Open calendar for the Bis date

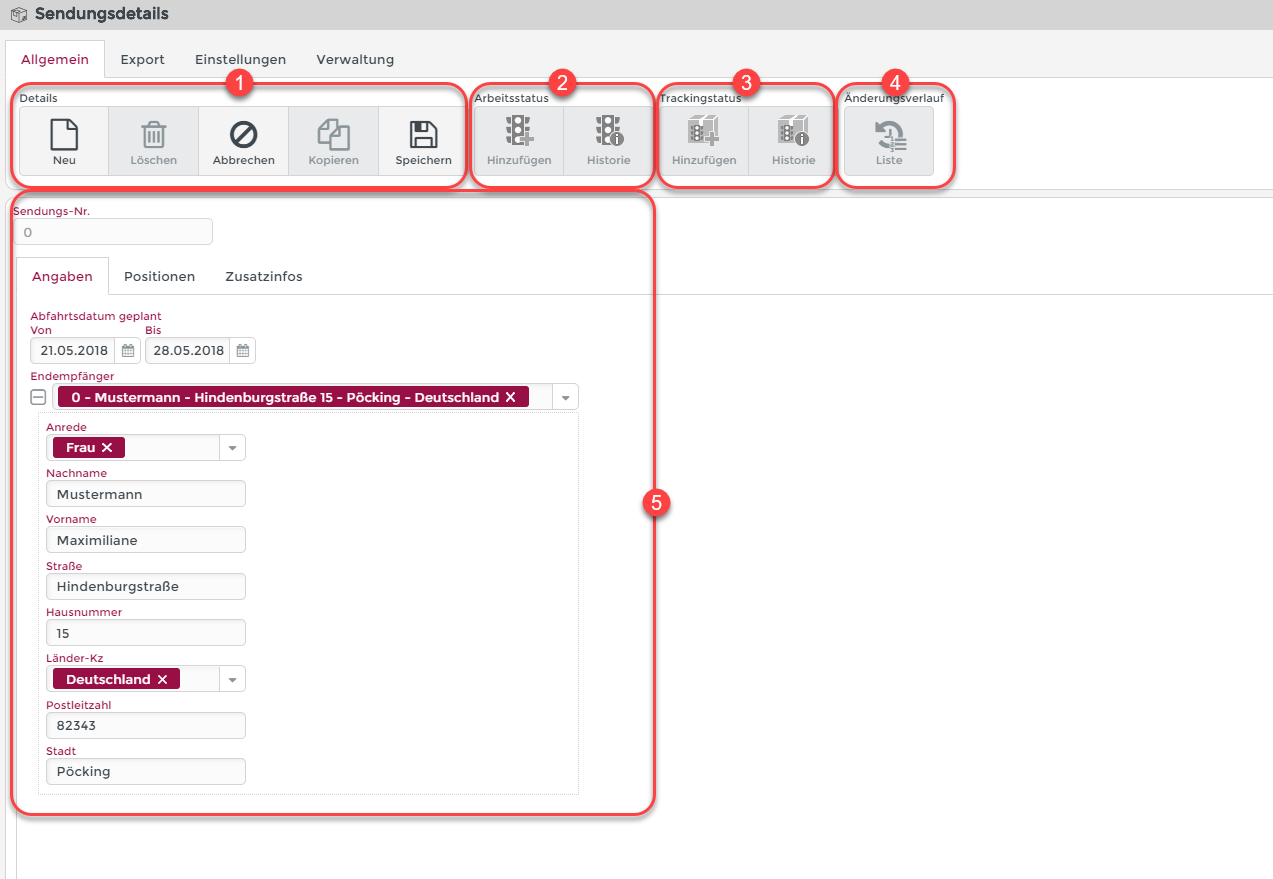[x=243, y=351]
